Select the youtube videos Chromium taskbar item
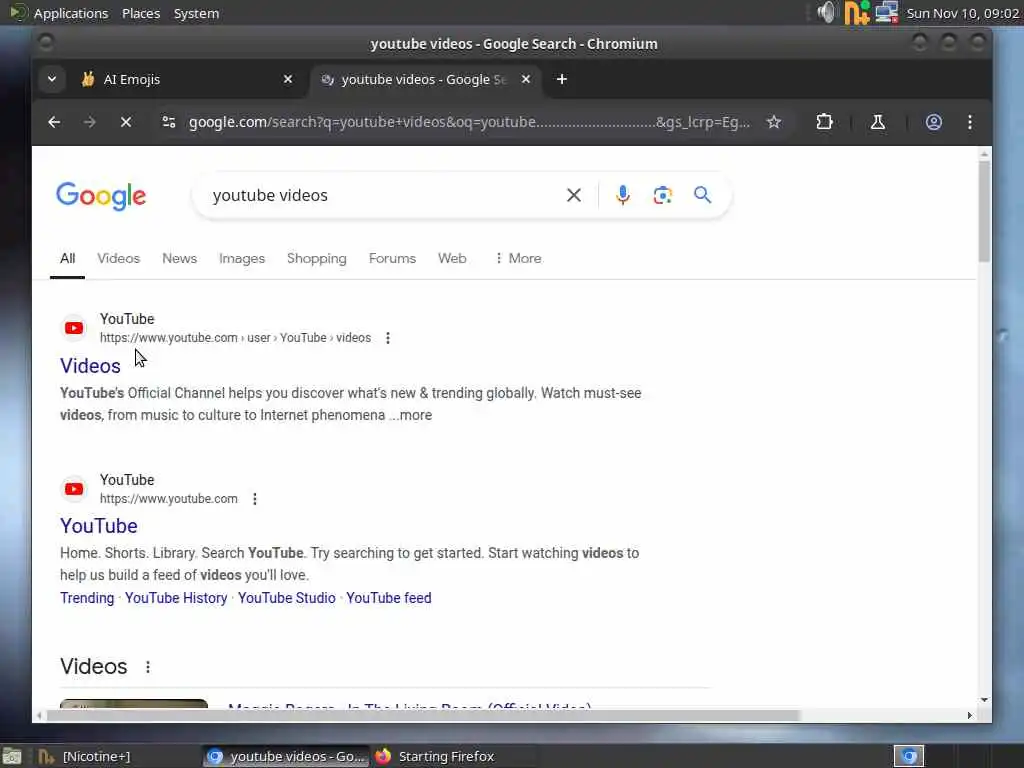Image resolution: width=1024 pixels, height=768 pixels. coord(286,756)
